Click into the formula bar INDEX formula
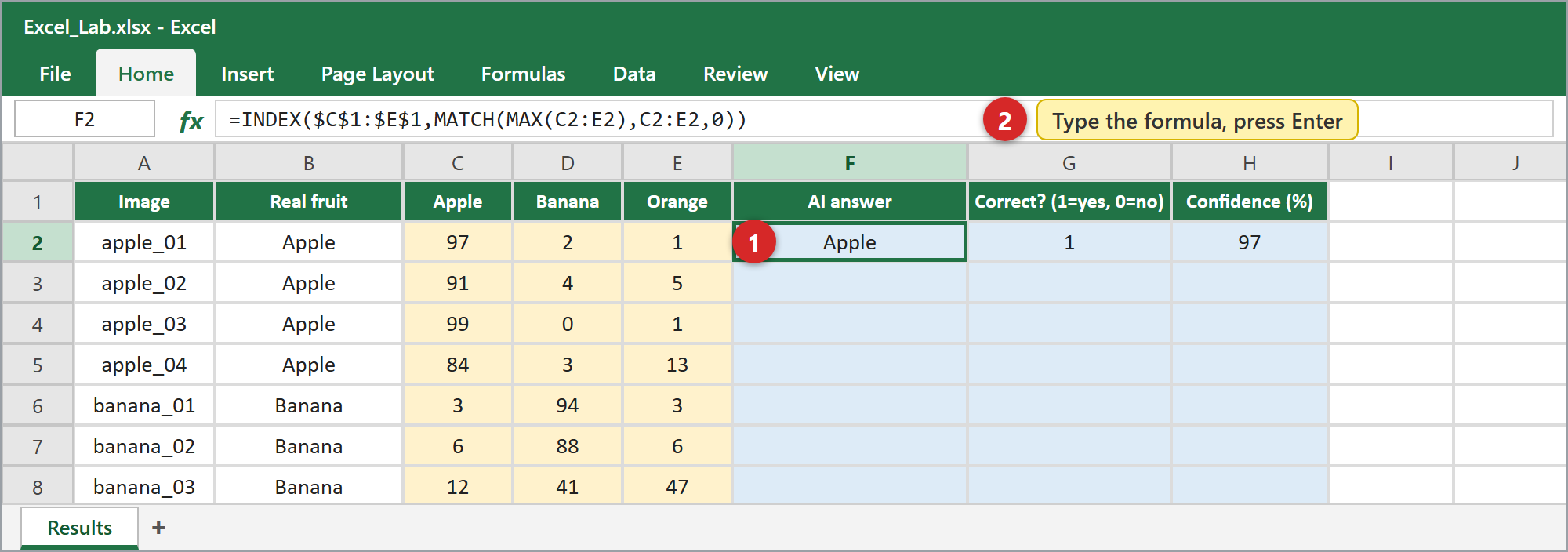The image size is (1568, 552). pos(488,119)
